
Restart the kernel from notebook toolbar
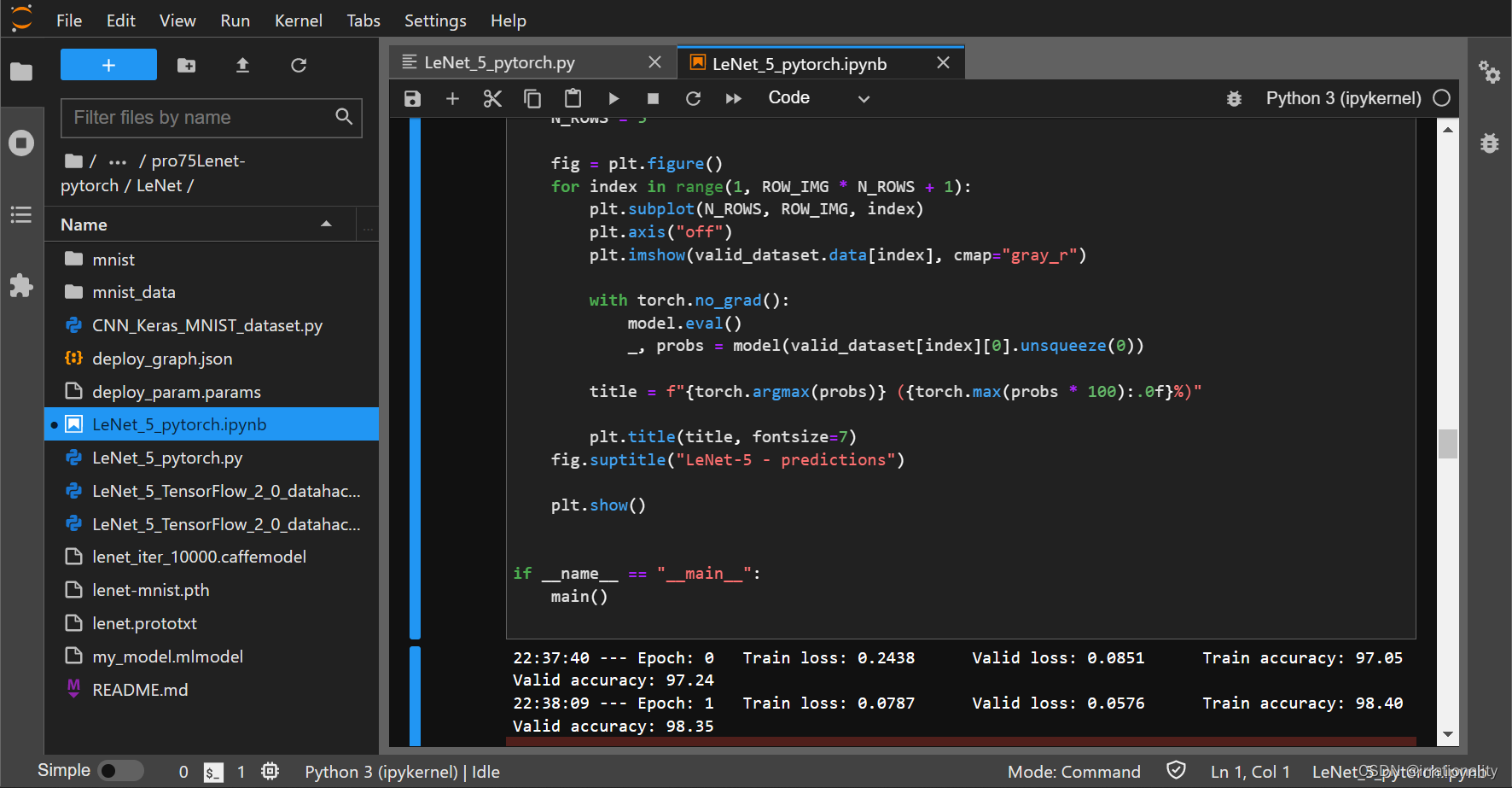coord(693,98)
